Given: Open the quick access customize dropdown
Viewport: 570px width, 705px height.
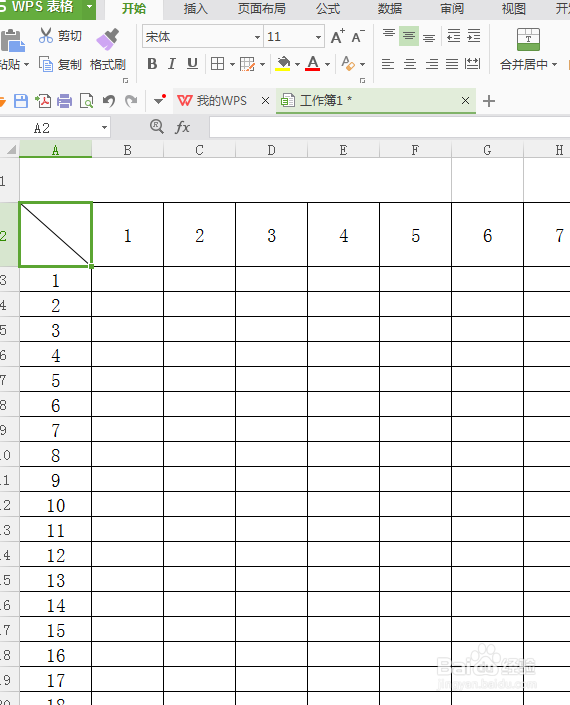Looking at the screenshot, I should click(159, 100).
